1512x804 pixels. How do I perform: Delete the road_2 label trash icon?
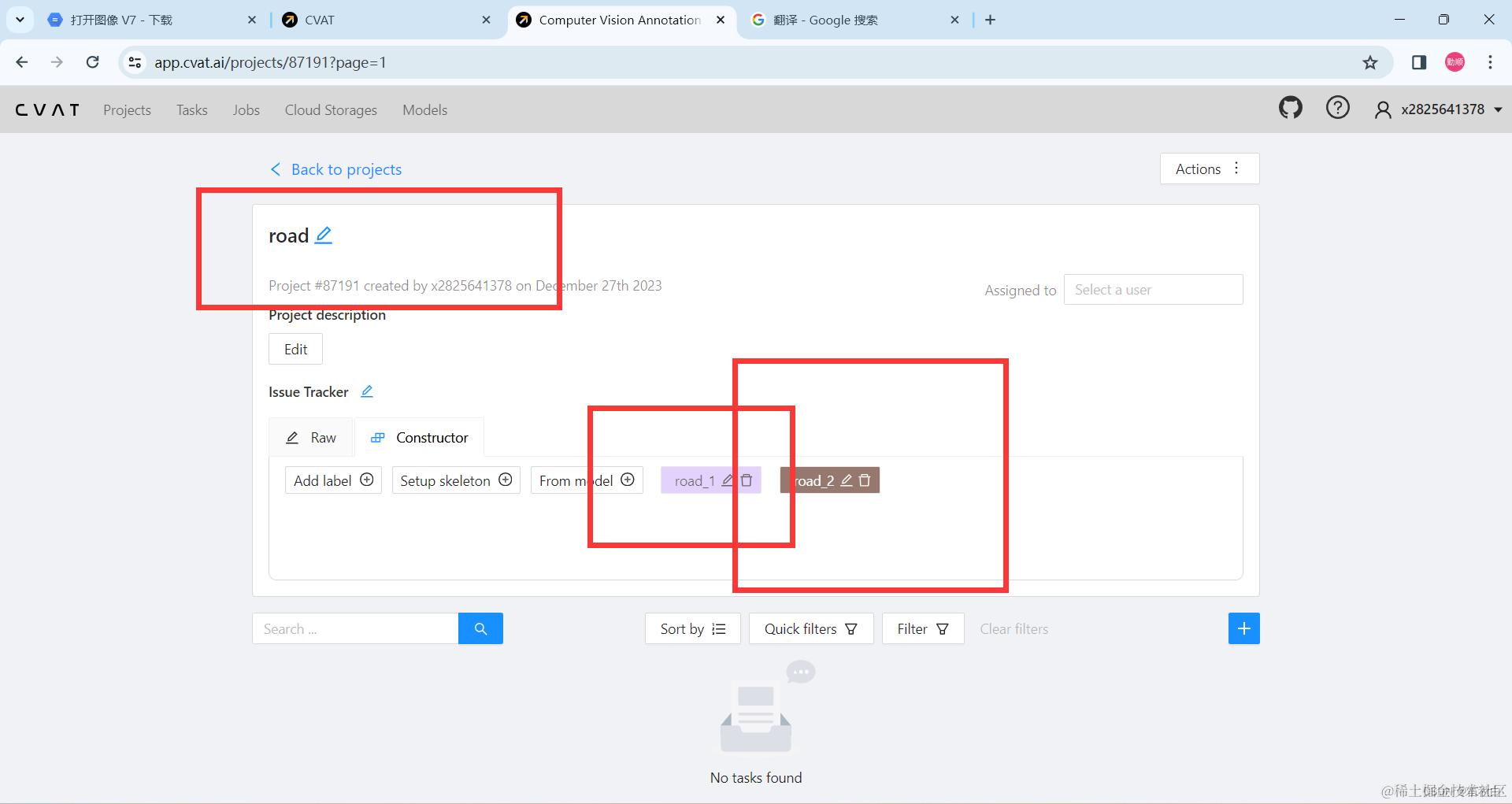coord(865,480)
